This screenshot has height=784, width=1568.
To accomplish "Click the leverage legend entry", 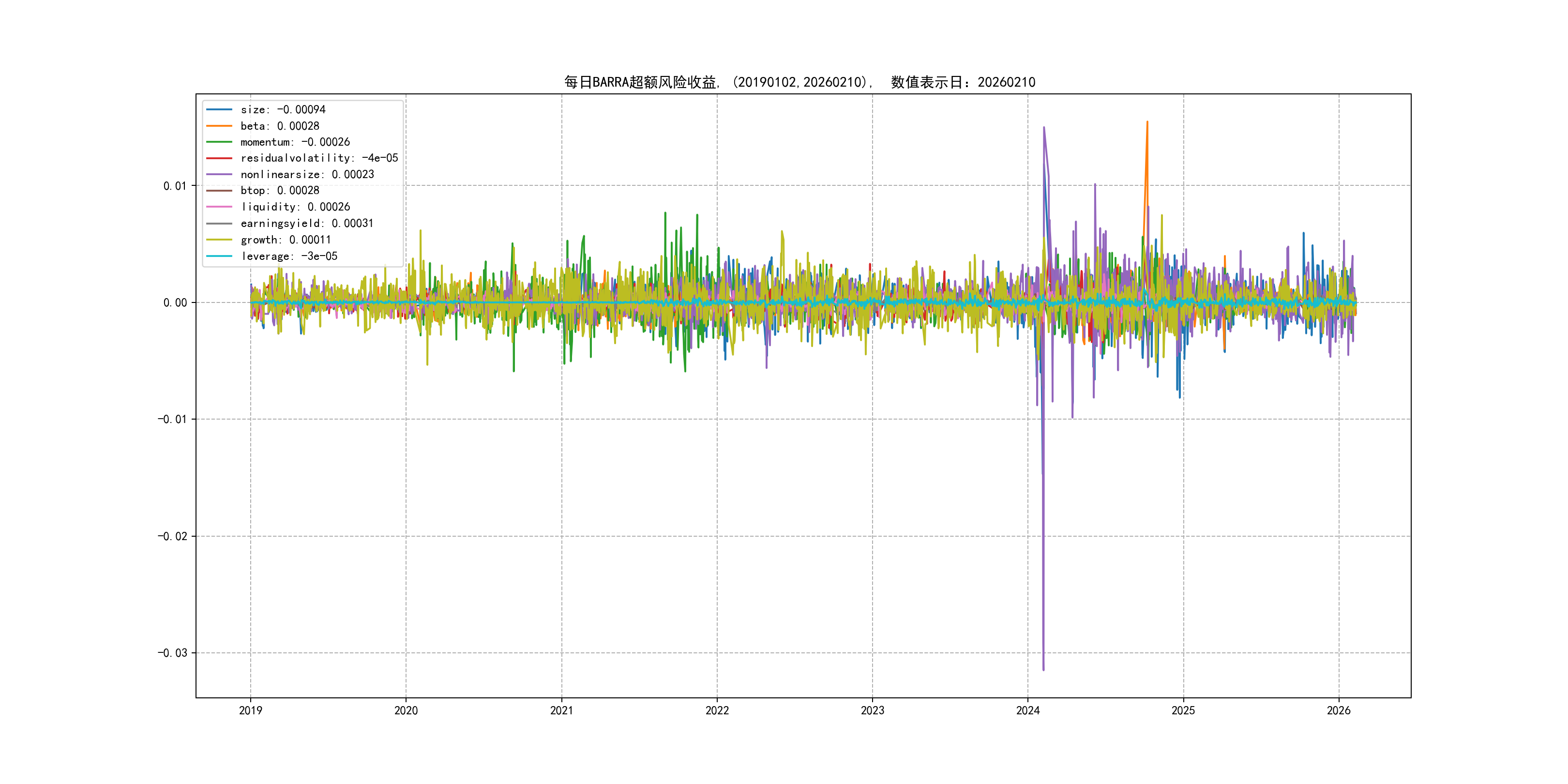I will coord(289,256).
